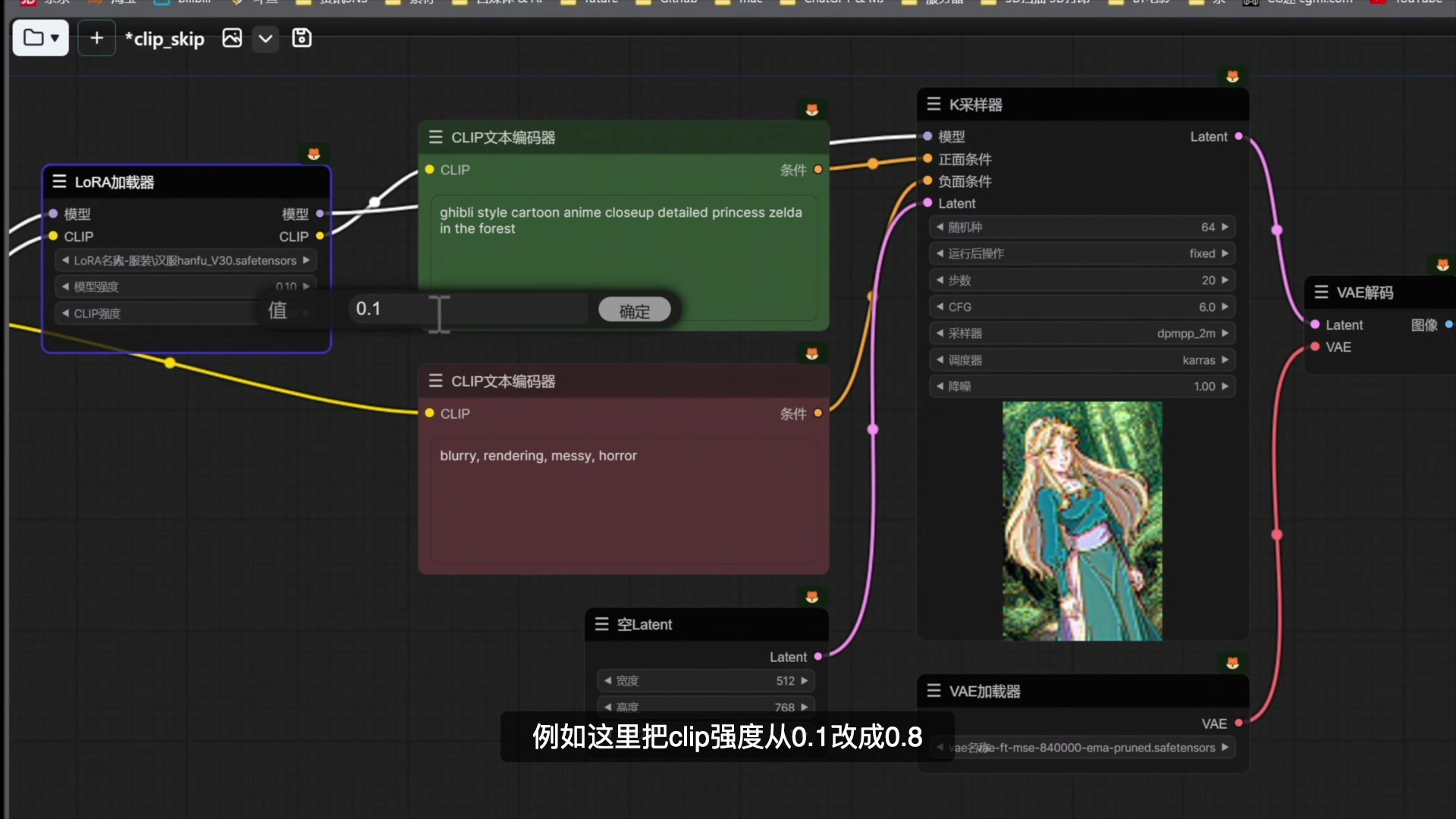Create a new workflow with plus button
The image size is (1456, 819).
(96, 38)
